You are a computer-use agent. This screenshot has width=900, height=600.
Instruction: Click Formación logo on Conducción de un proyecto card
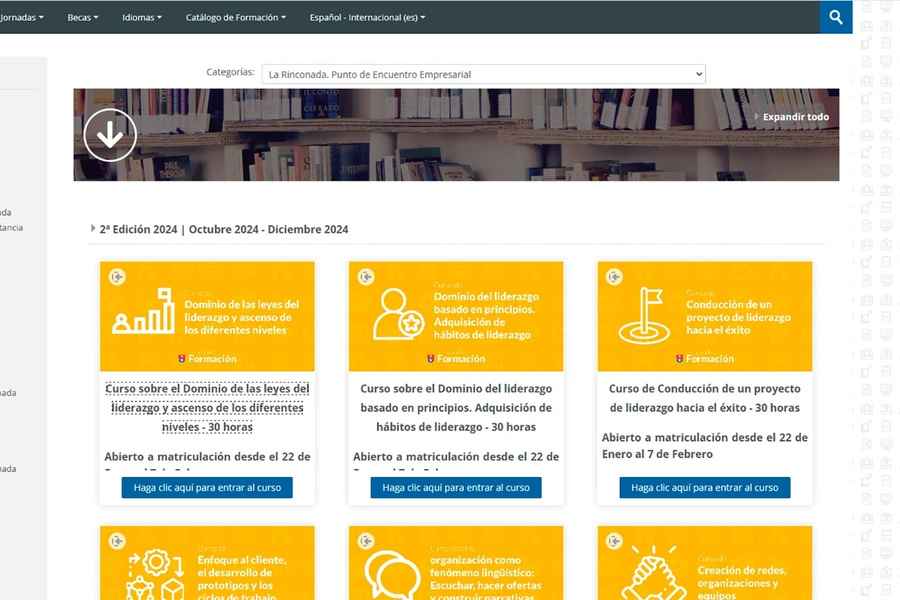[x=705, y=358]
